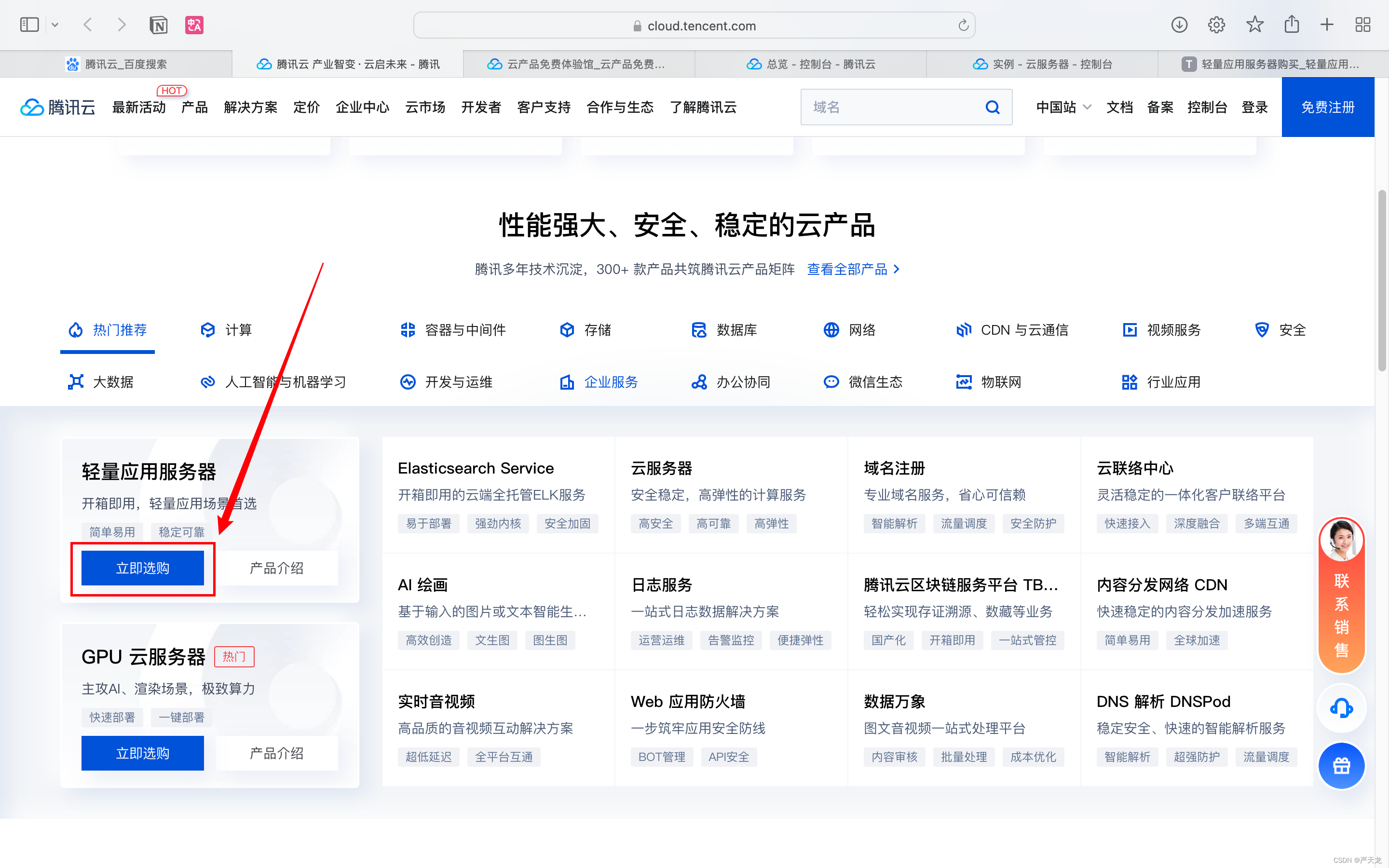This screenshot has height=868, width=1389.
Task: Click the search magnifier icon
Action: (993, 107)
